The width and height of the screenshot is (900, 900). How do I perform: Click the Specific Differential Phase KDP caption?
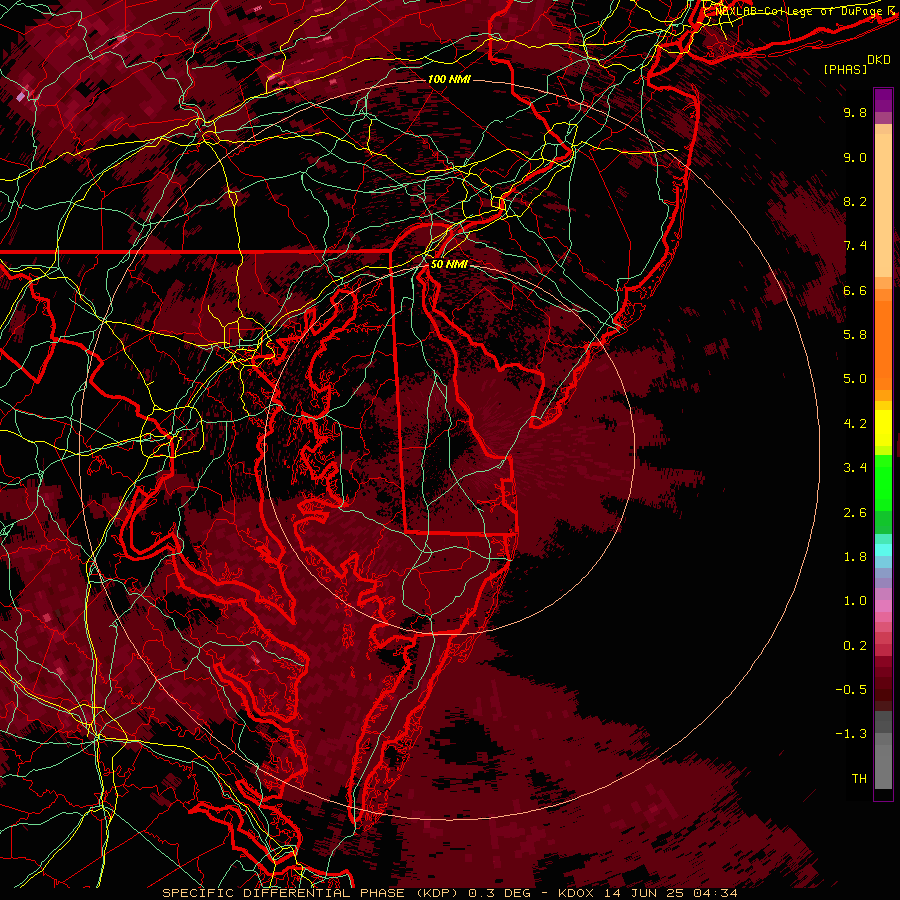click(x=449, y=893)
